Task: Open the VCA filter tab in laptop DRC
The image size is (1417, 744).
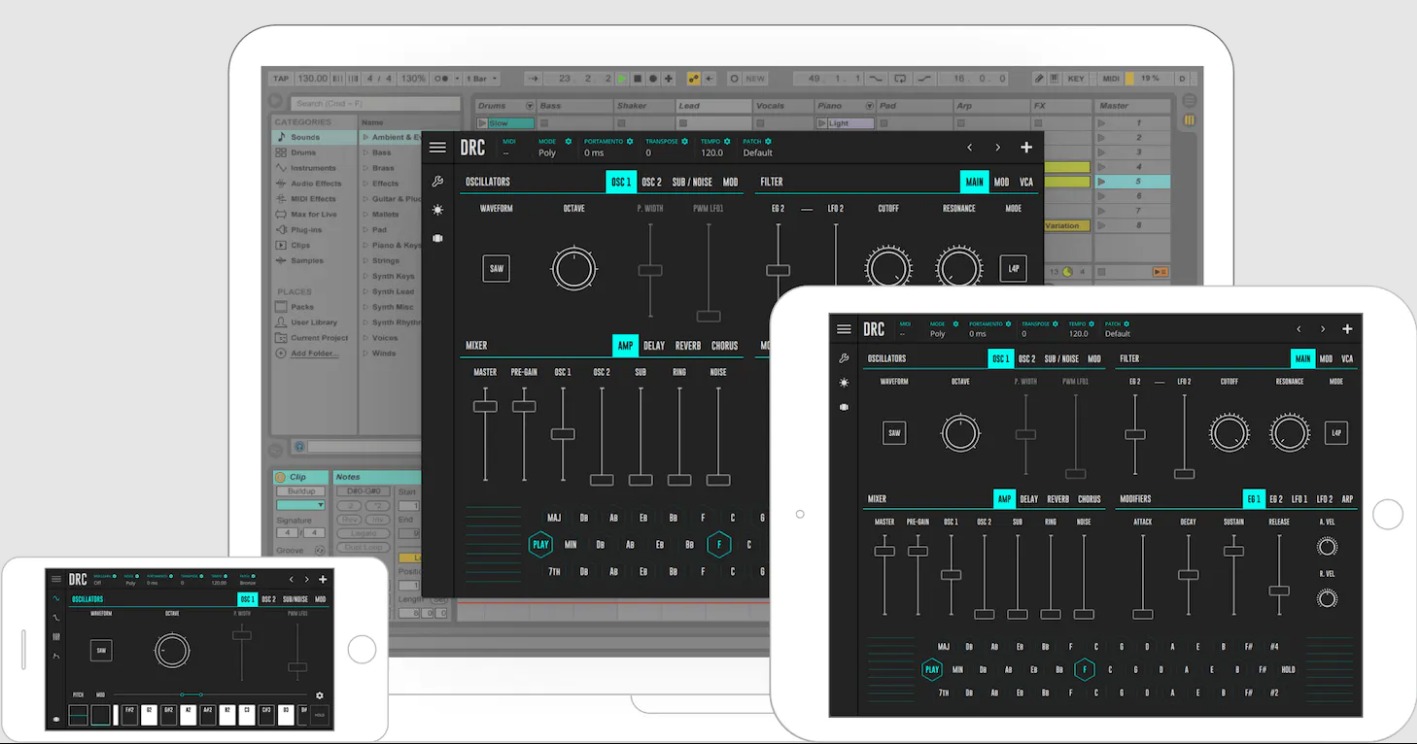Action: click(x=1026, y=182)
